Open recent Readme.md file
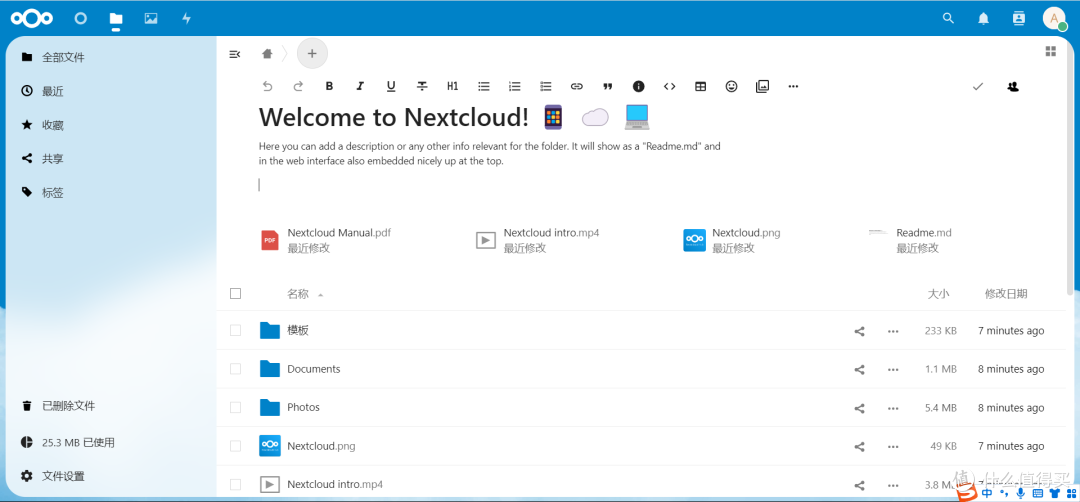This screenshot has height=502, width=1080. point(911,240)
